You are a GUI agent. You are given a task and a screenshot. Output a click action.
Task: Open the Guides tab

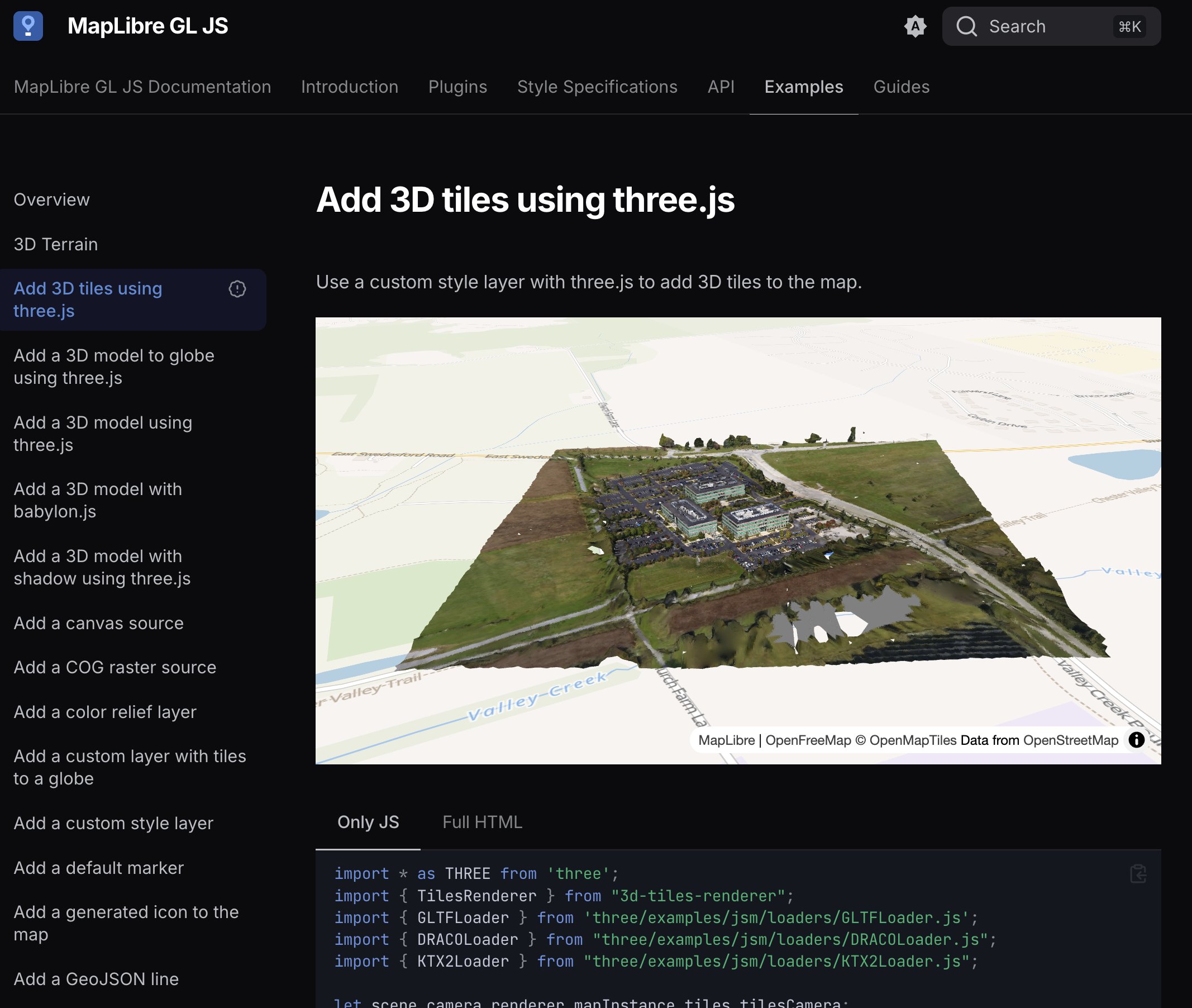pyautogui.click(x=902, y=87)
